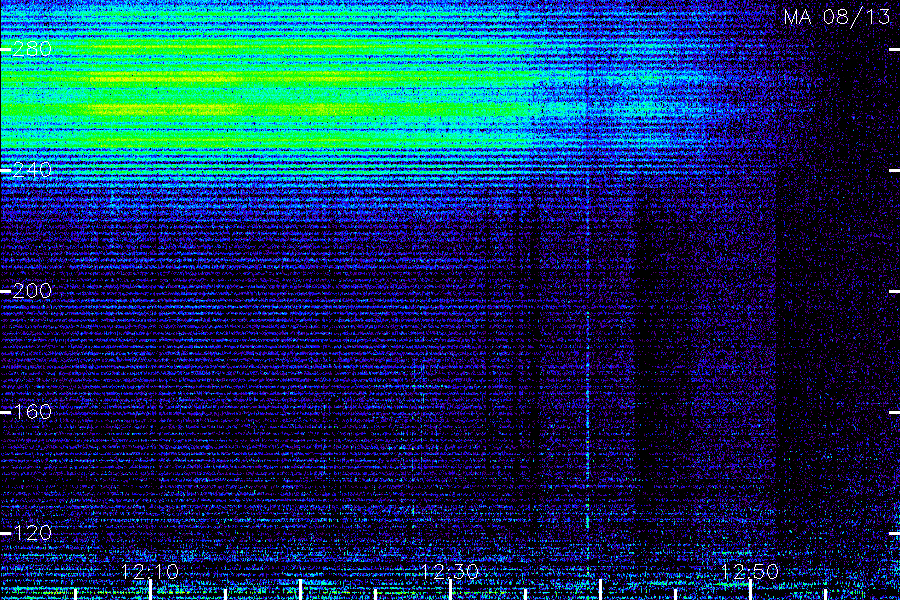This screenshot has width=900, height=600.
Task: Click the 240 frequency axis label
Action: [32, 170]
